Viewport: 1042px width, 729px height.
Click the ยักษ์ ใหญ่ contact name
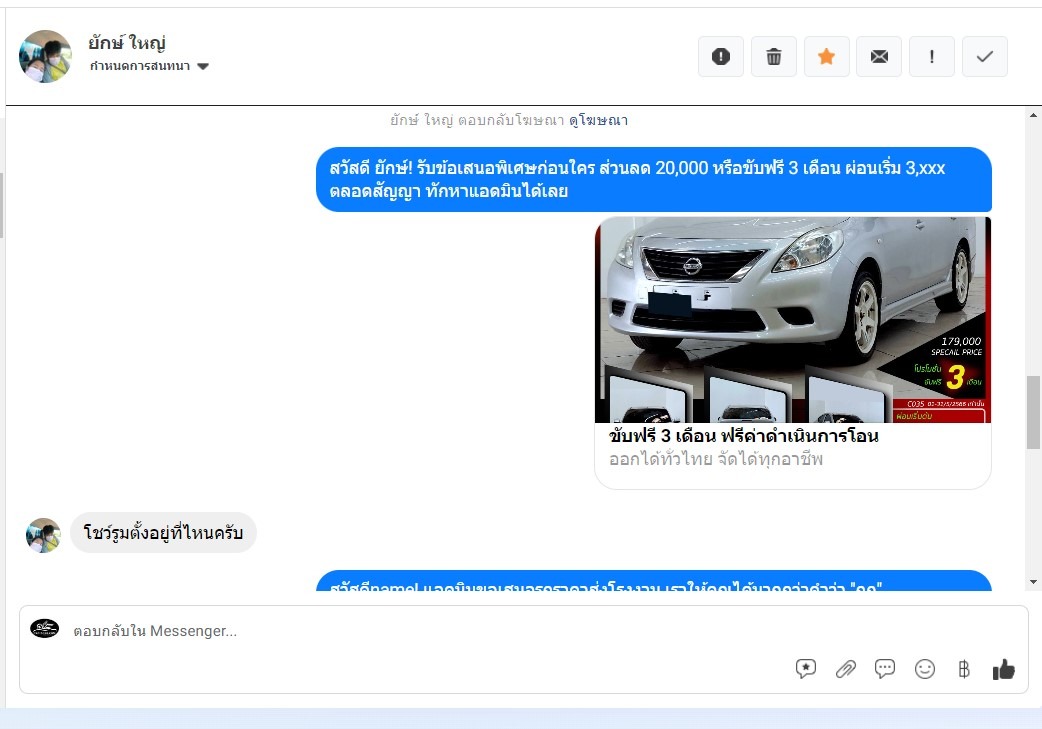[x=127, y=43]
